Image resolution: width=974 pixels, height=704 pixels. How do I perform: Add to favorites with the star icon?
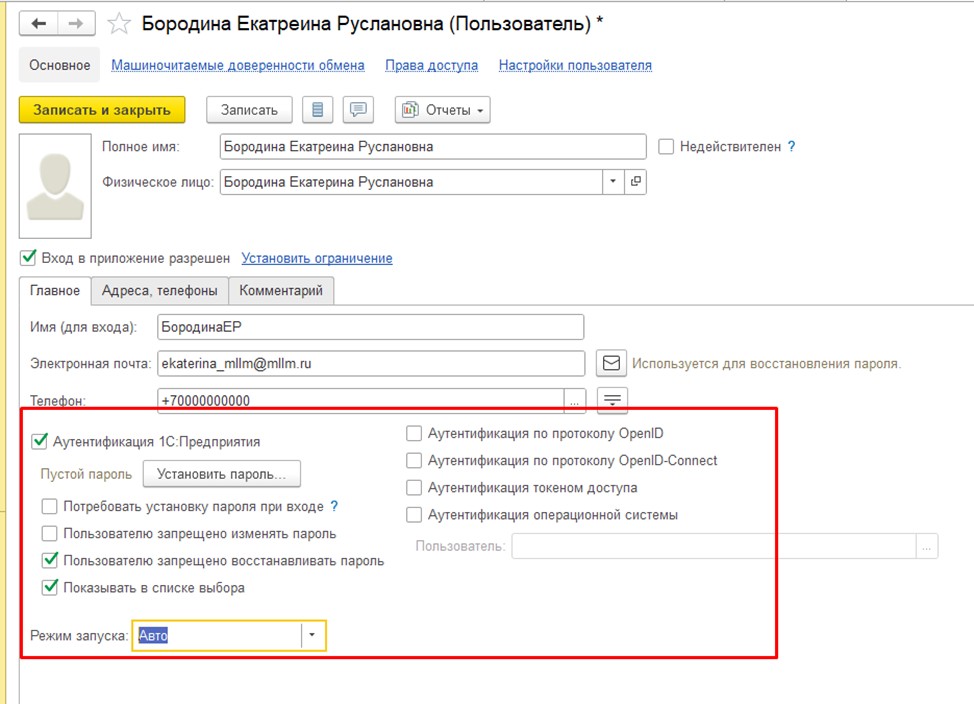click(119, 24)
